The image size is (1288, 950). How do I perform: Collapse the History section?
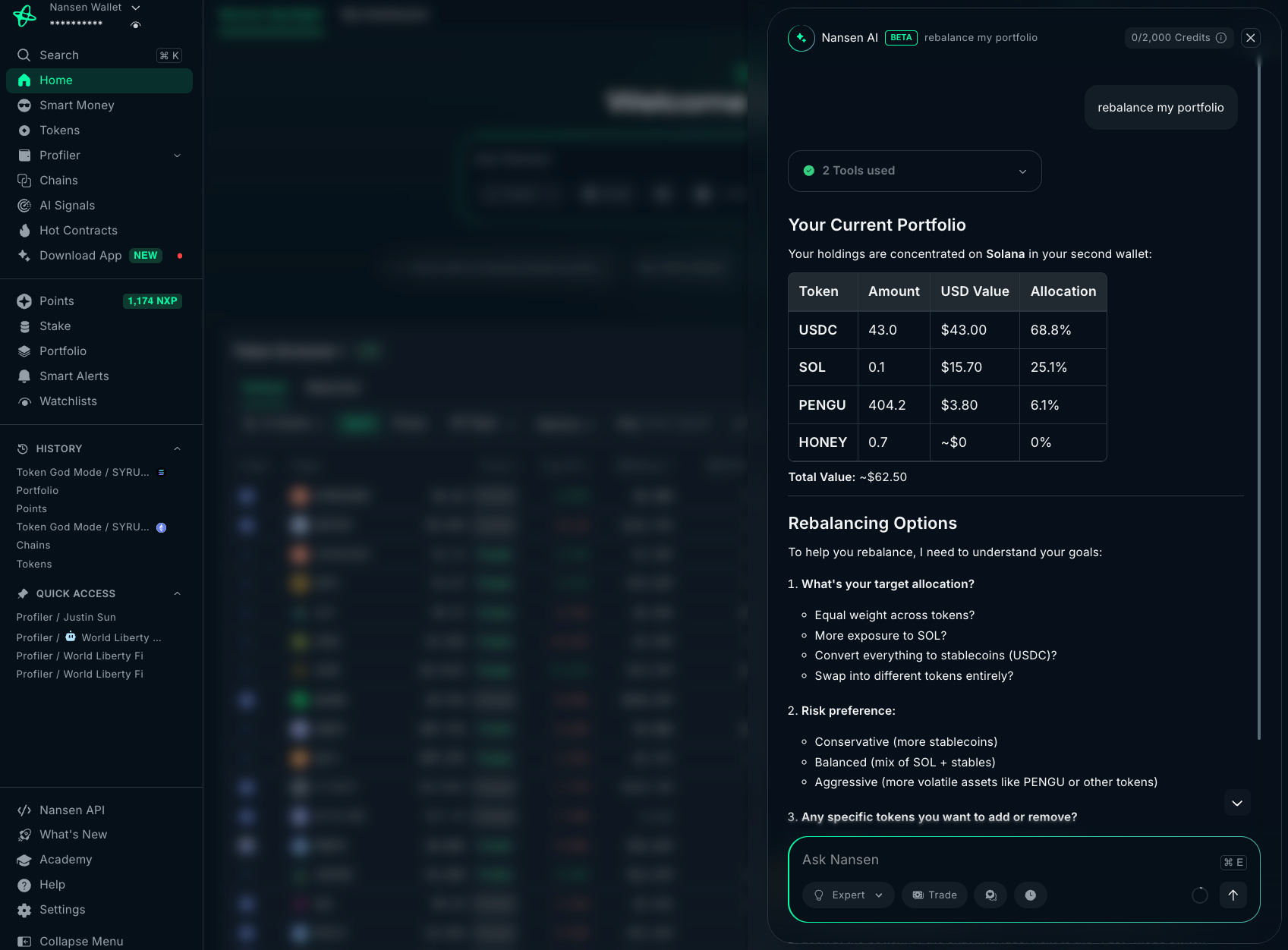[x=177, y=448]
